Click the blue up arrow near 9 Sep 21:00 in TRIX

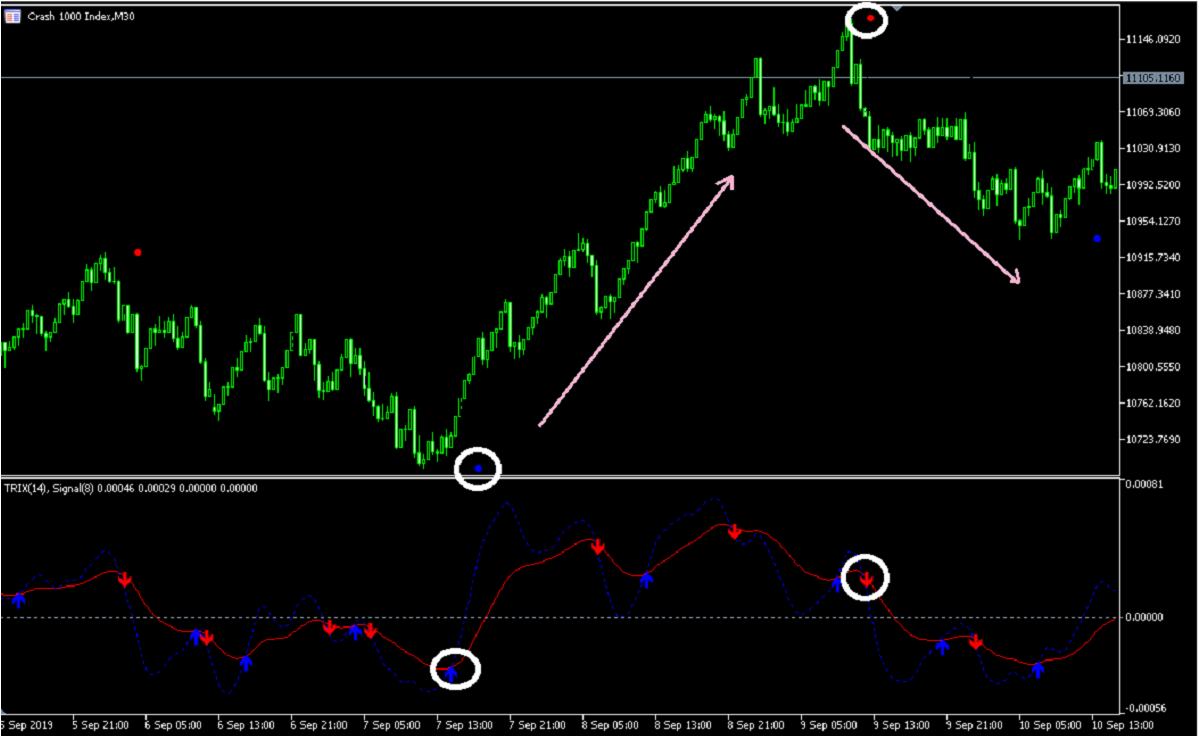coord(944,648)
